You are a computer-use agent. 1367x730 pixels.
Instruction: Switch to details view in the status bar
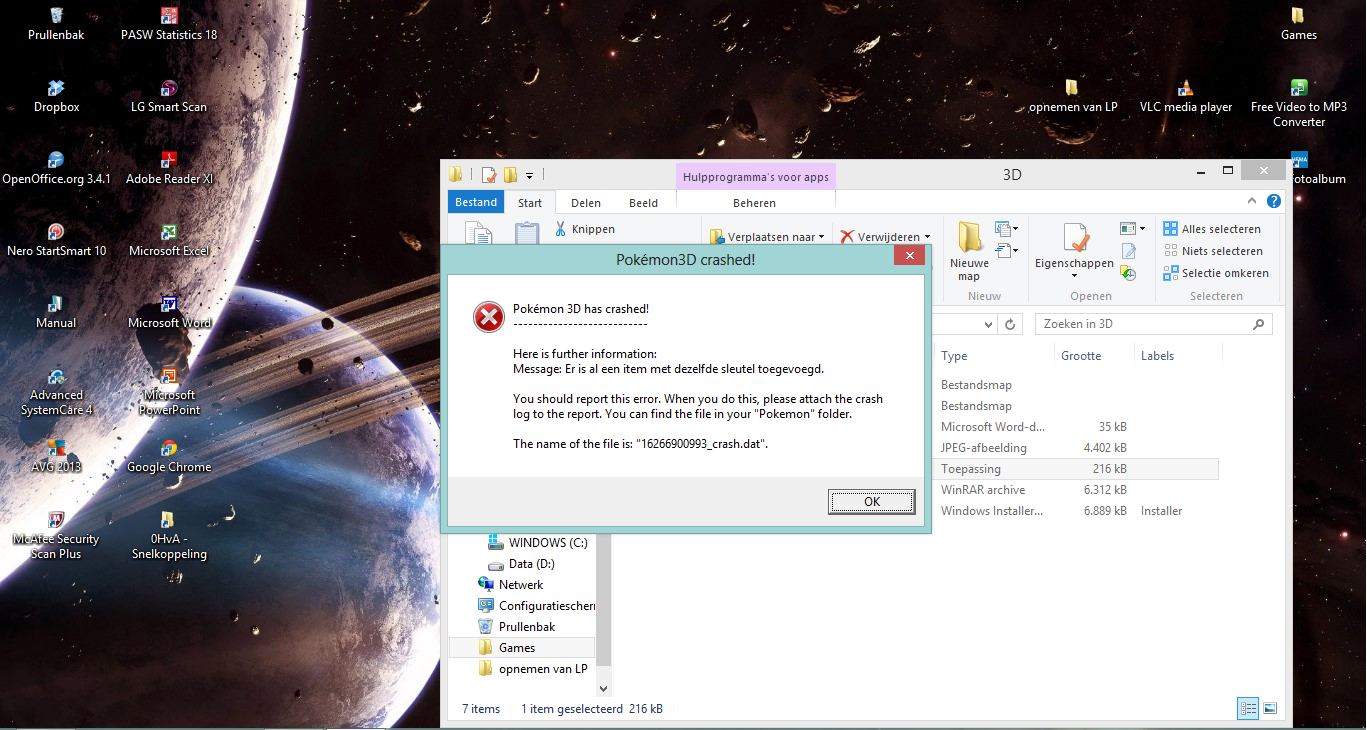pyautogui.click(x=1248, y=708)
